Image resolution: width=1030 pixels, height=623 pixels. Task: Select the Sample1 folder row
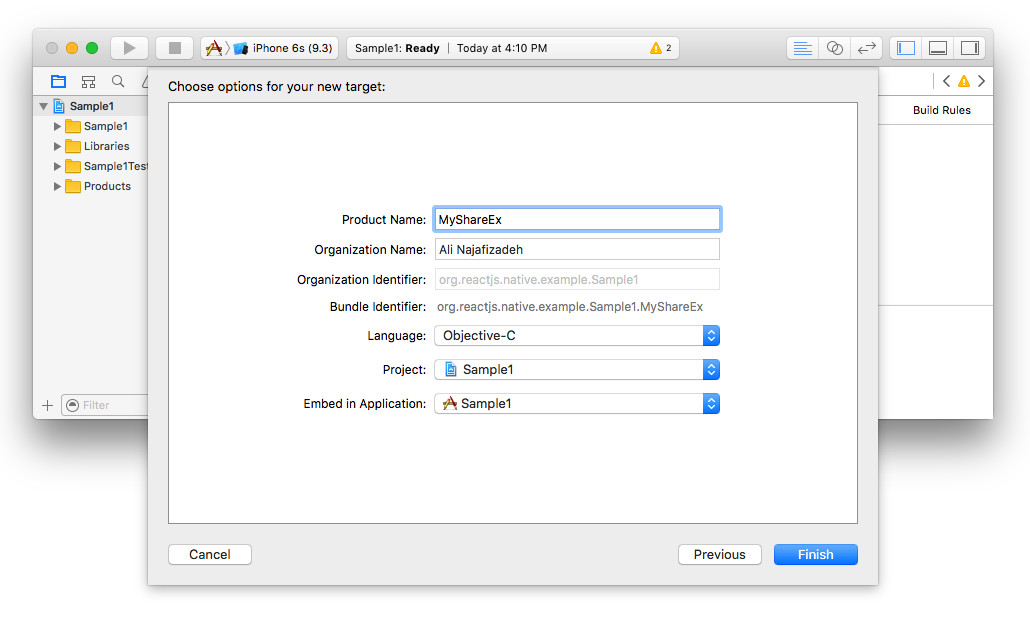pos(91,126)
